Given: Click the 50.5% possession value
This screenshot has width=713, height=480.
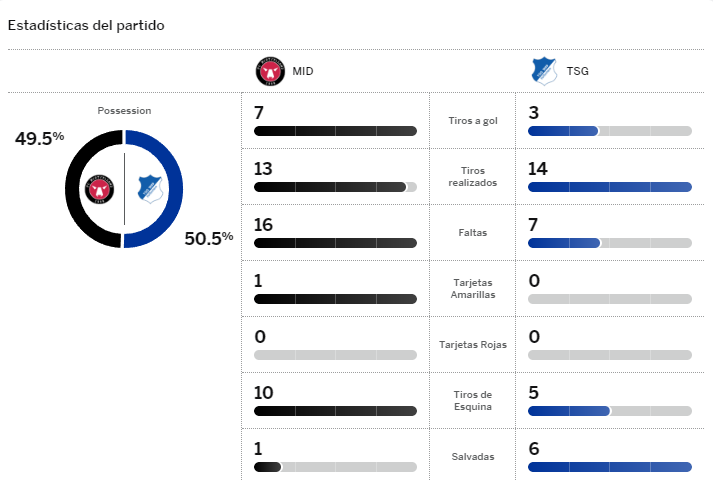Looking at the screenshot, I should click(208, 237).
